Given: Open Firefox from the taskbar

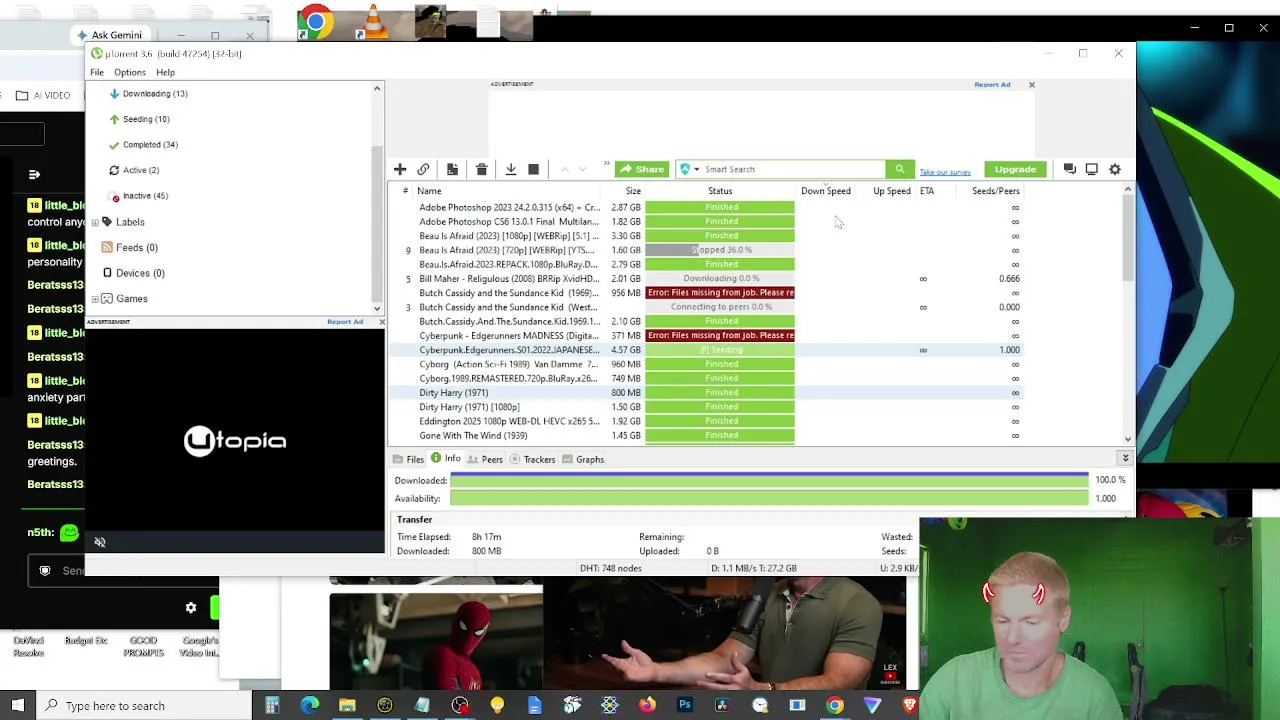Looking at the screenshot, I should coord(647,706).
